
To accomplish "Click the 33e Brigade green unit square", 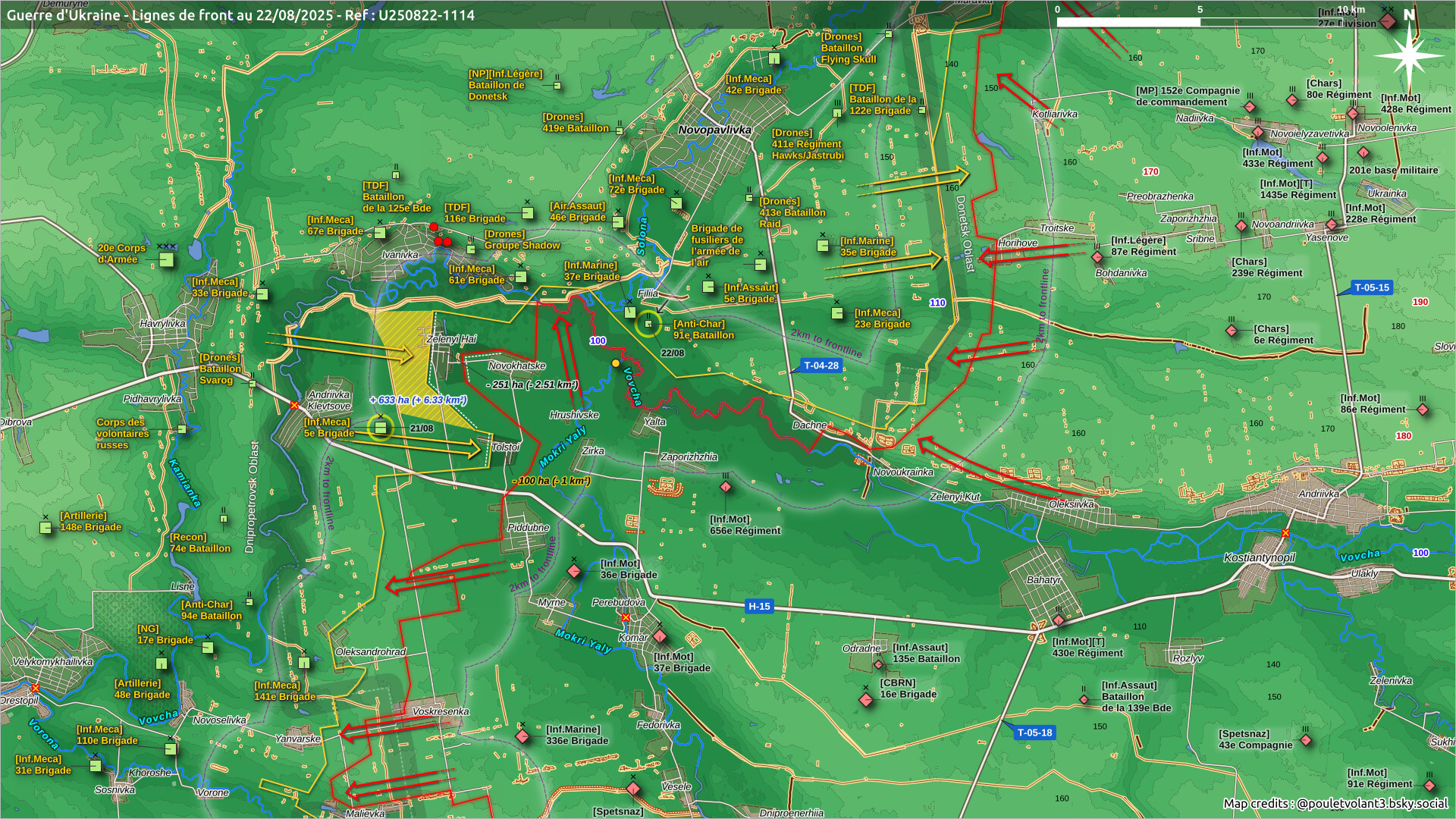I will pyautogui.click(x=262, y=293).
